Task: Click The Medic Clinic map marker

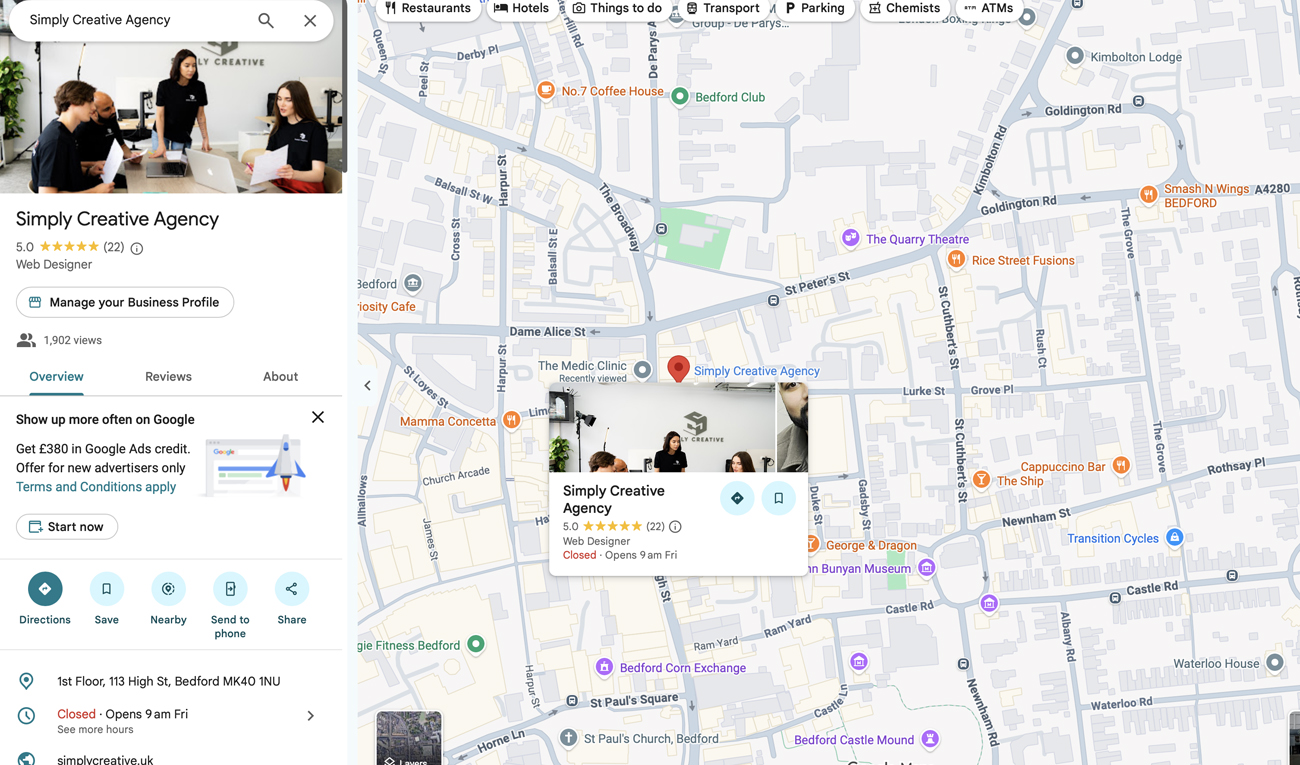Action: pyautogui.click(x=643, y=370)
